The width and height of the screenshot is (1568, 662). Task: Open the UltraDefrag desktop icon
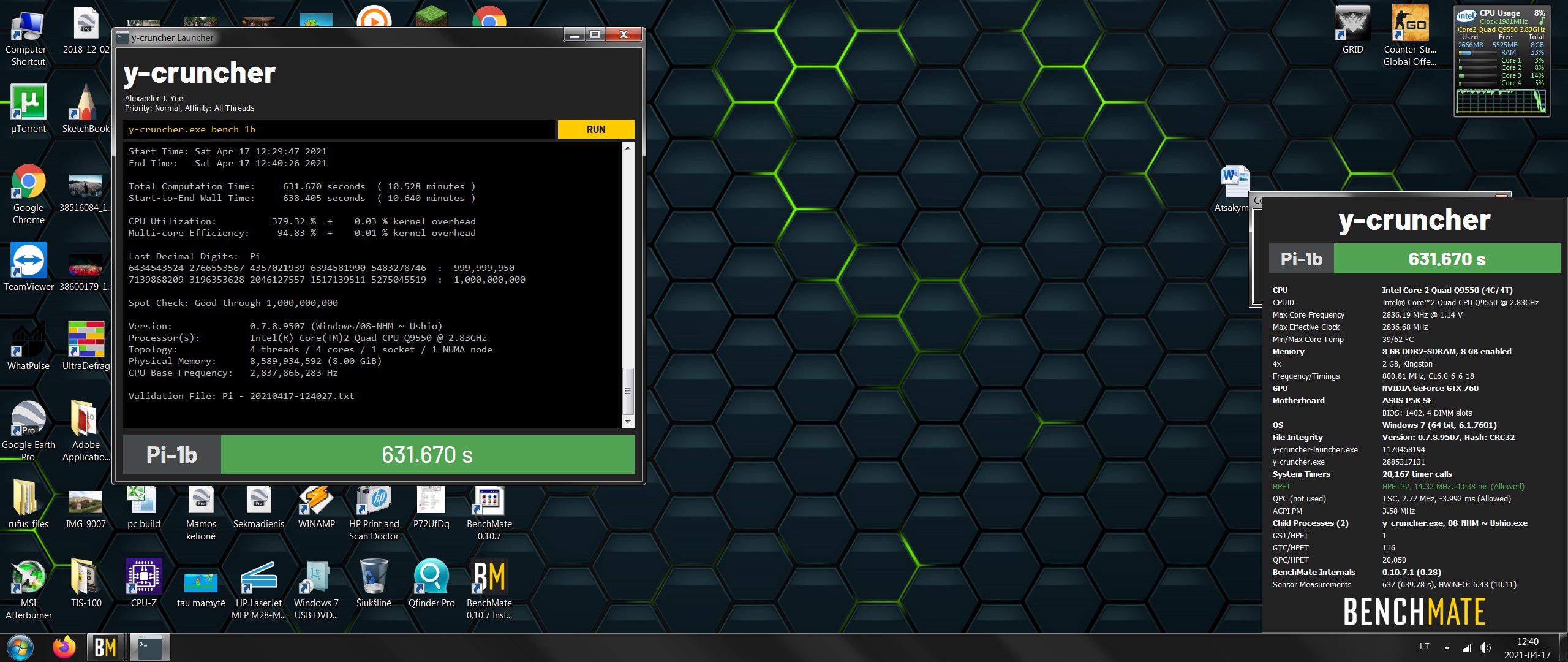86,346
